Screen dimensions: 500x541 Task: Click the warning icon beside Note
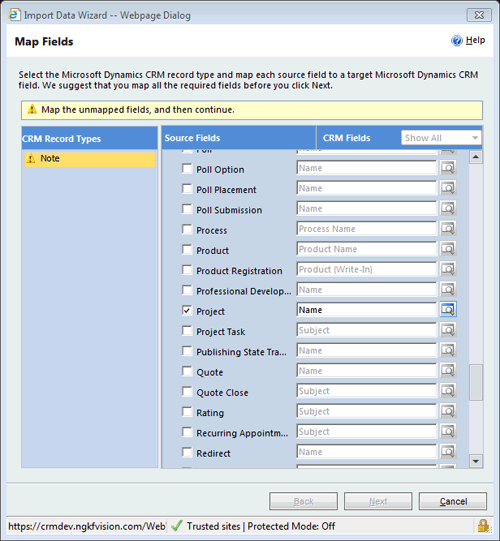31,158
